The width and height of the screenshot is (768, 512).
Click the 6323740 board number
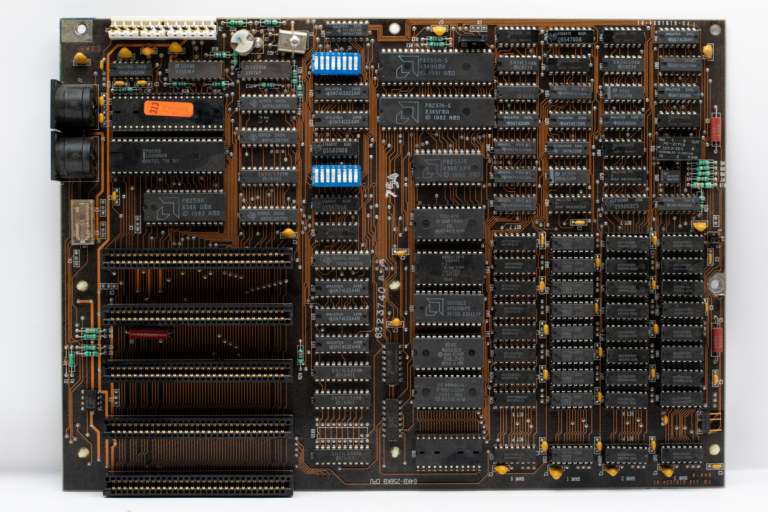380,312
